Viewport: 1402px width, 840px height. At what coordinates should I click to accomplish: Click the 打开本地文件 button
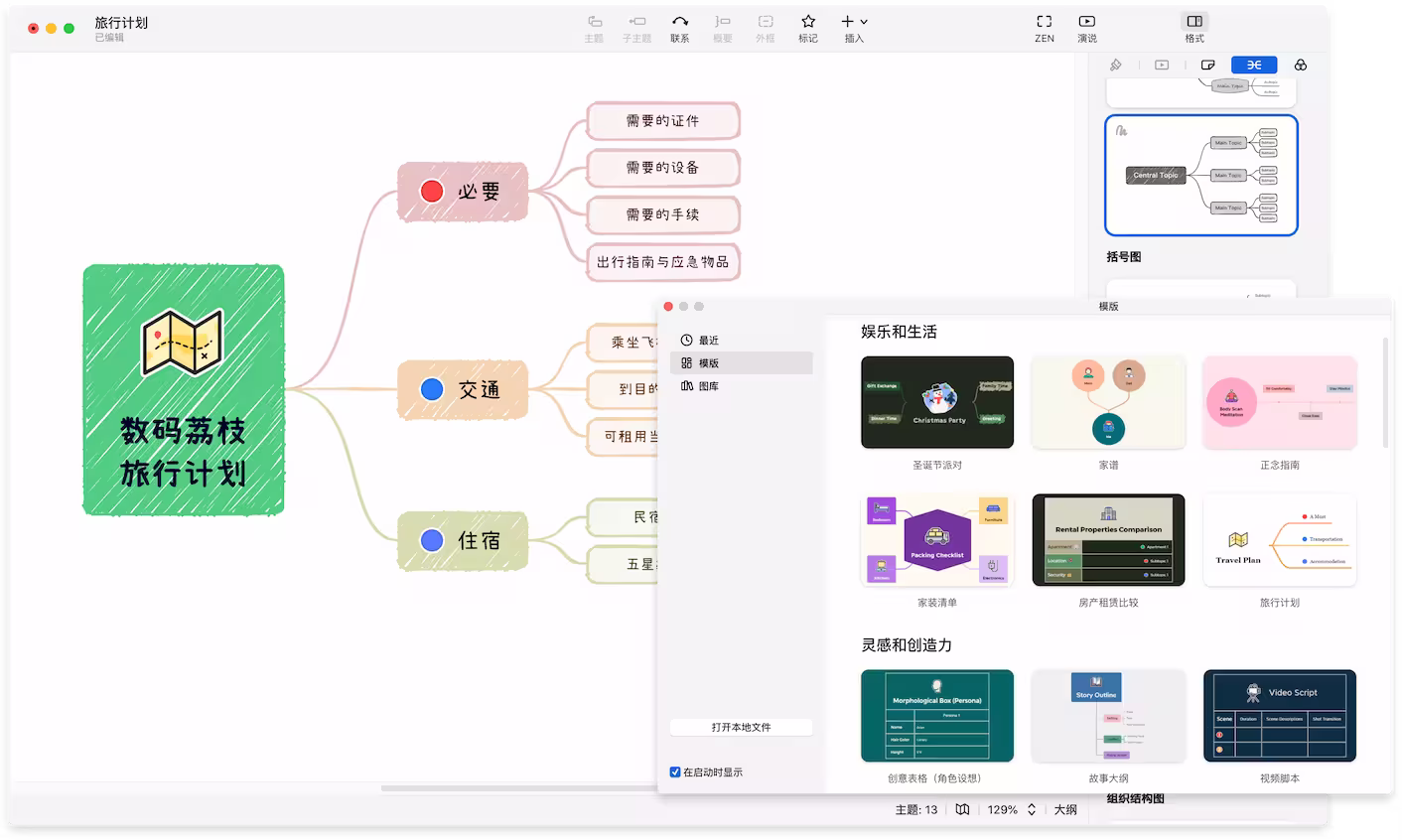coord(741,727)
